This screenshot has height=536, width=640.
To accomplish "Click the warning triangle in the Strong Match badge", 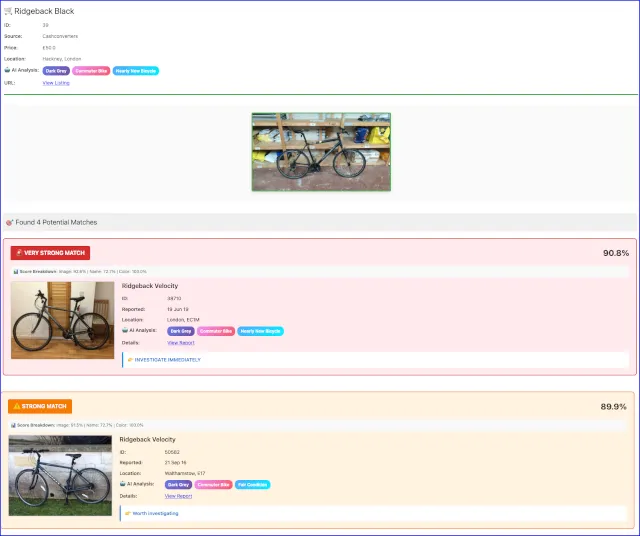I will (x=17, y=406).
